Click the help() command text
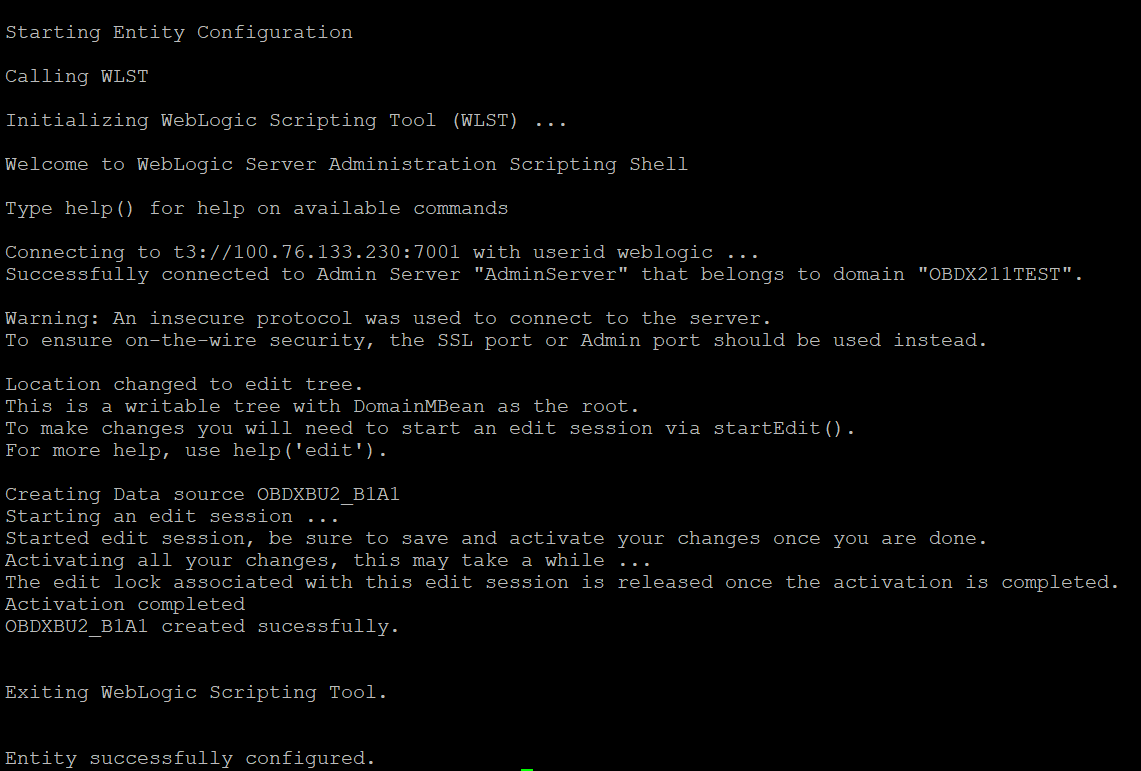 point(101,208)
